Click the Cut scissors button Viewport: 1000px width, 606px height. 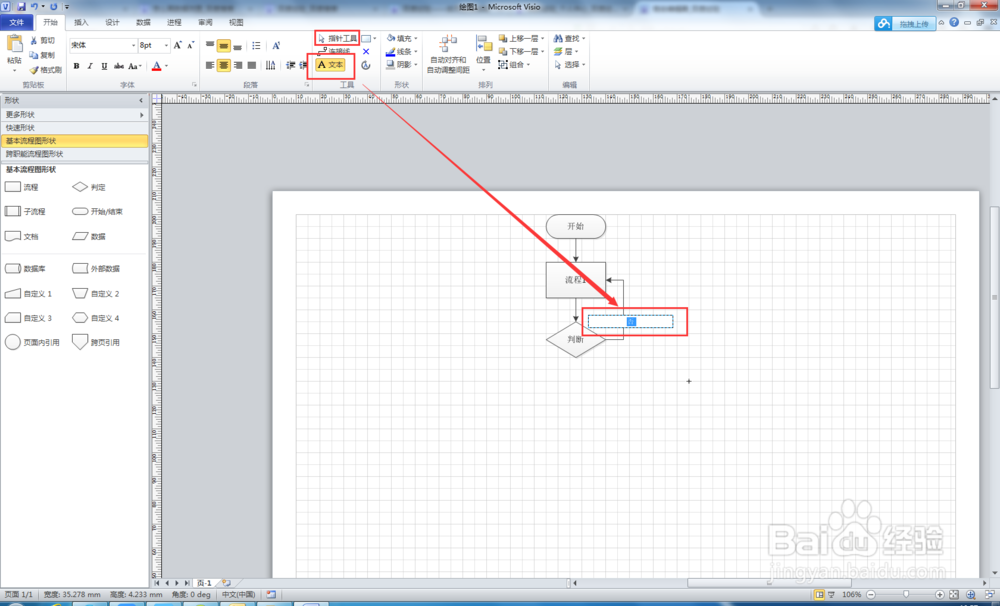[x=43, y=40]
